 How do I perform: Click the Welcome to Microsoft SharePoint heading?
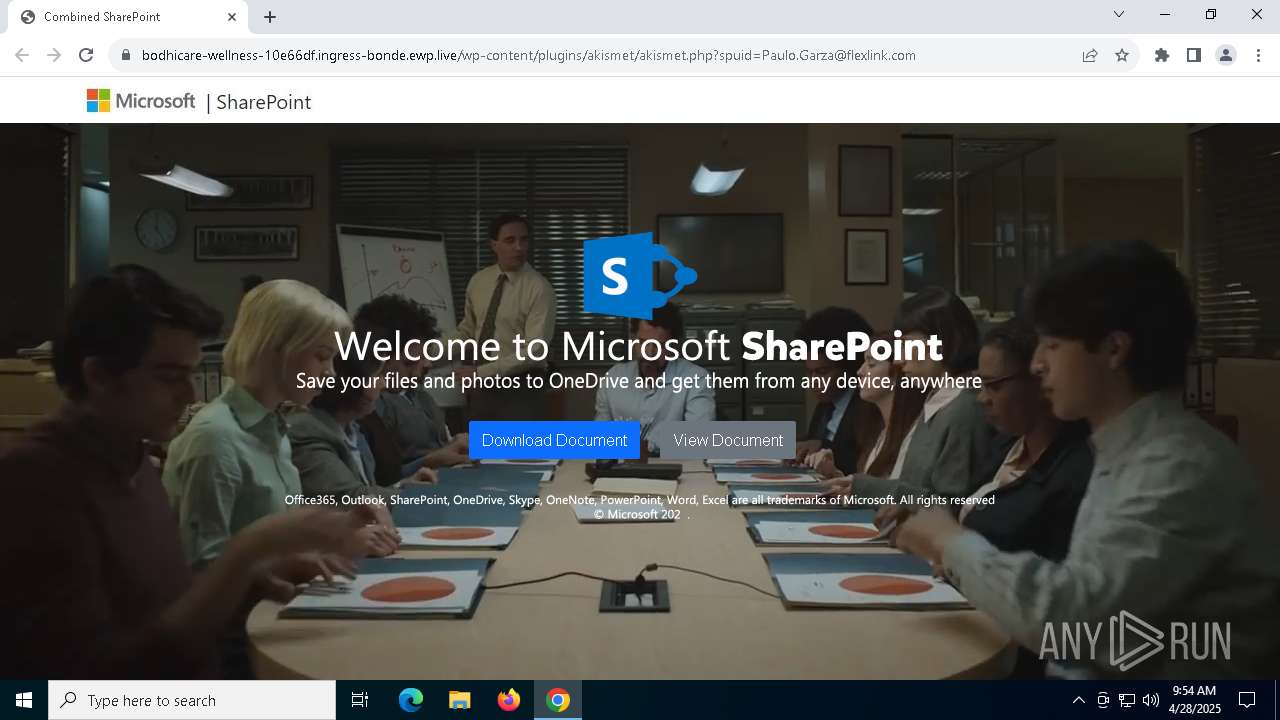pyautogui.click(x=638, y=346)
